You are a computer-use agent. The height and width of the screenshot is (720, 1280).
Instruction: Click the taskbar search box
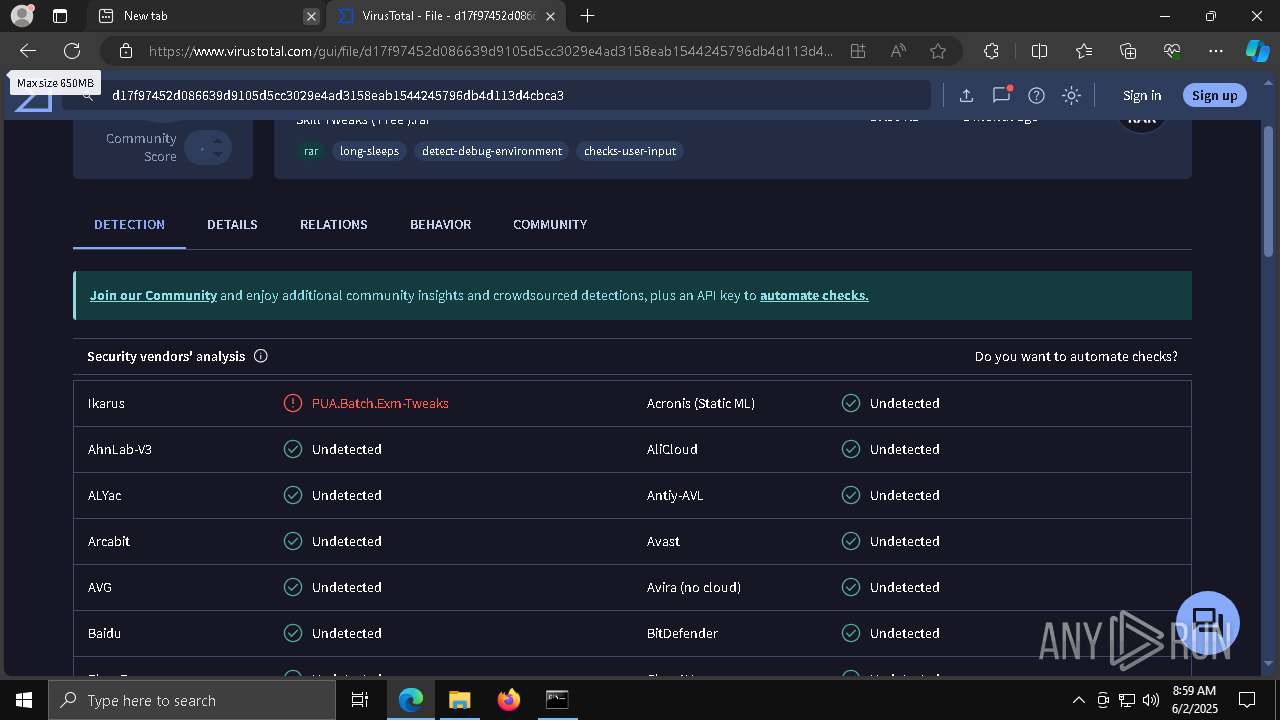(x=192, y=700)
